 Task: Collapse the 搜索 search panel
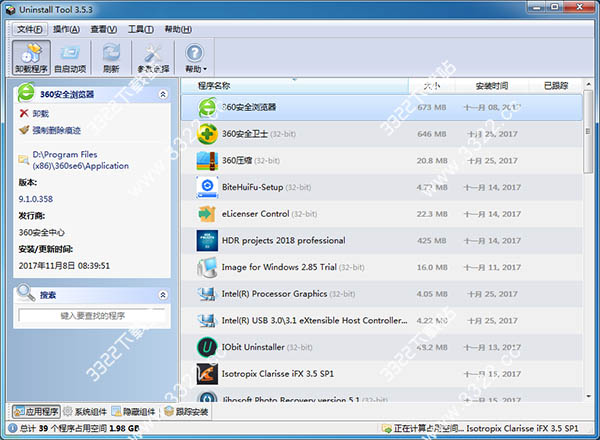[163, 295]
